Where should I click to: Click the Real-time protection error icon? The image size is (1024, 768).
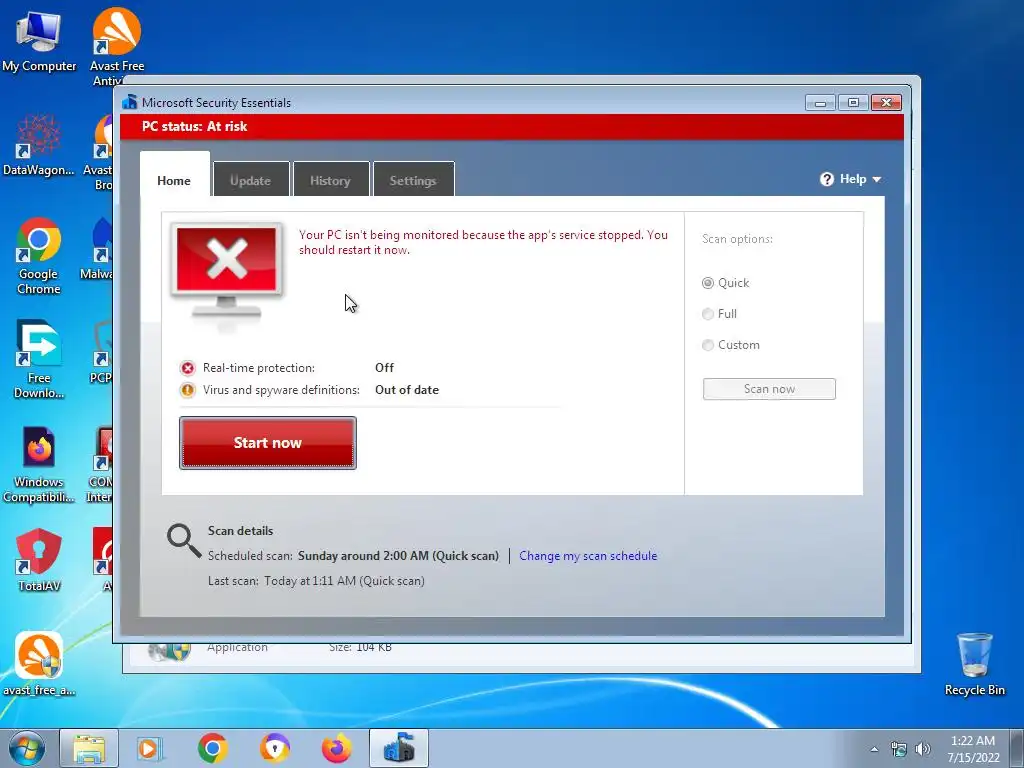coord(188,368)
